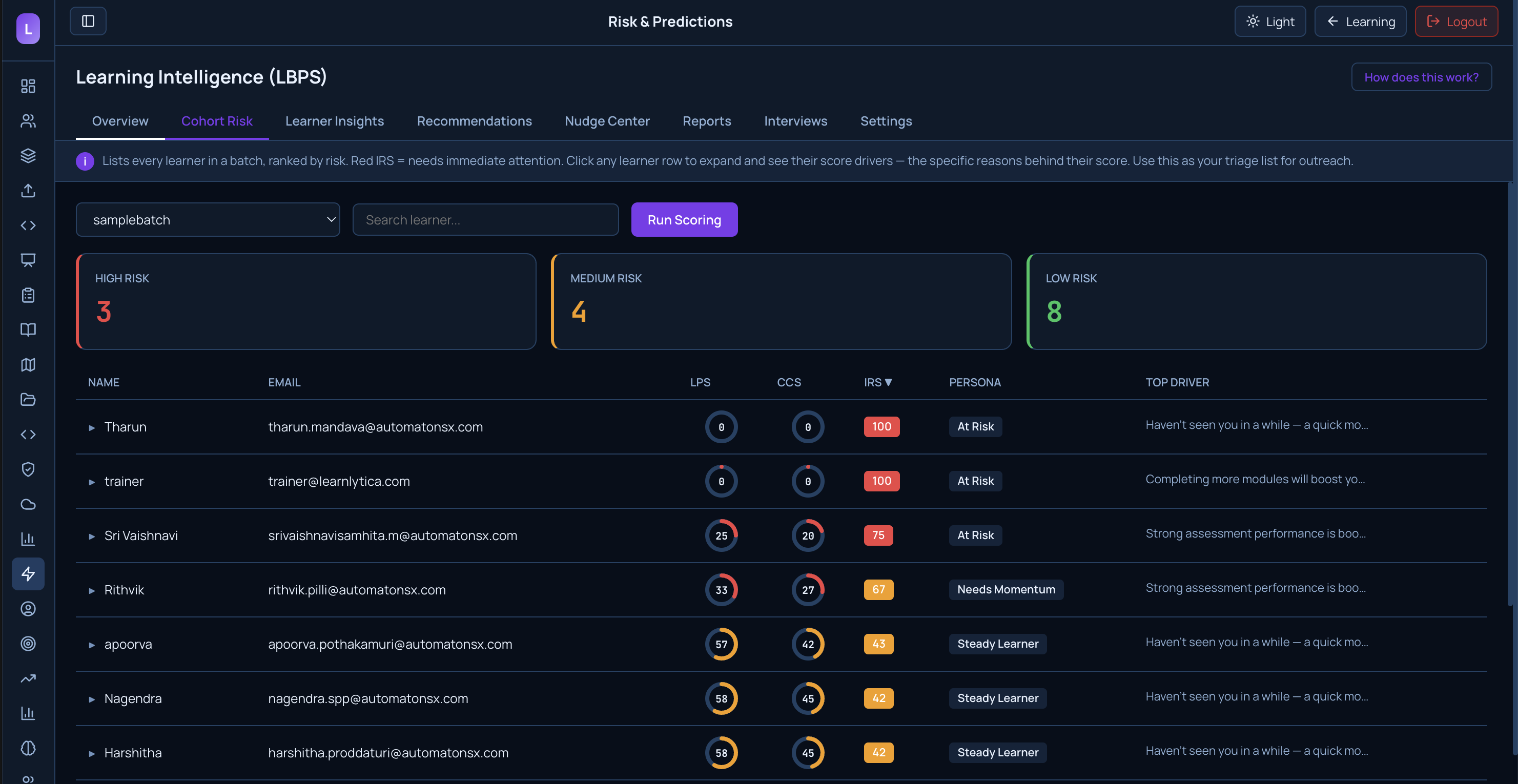Click inside the Search learner field
1518x784 pixels.
485,219
